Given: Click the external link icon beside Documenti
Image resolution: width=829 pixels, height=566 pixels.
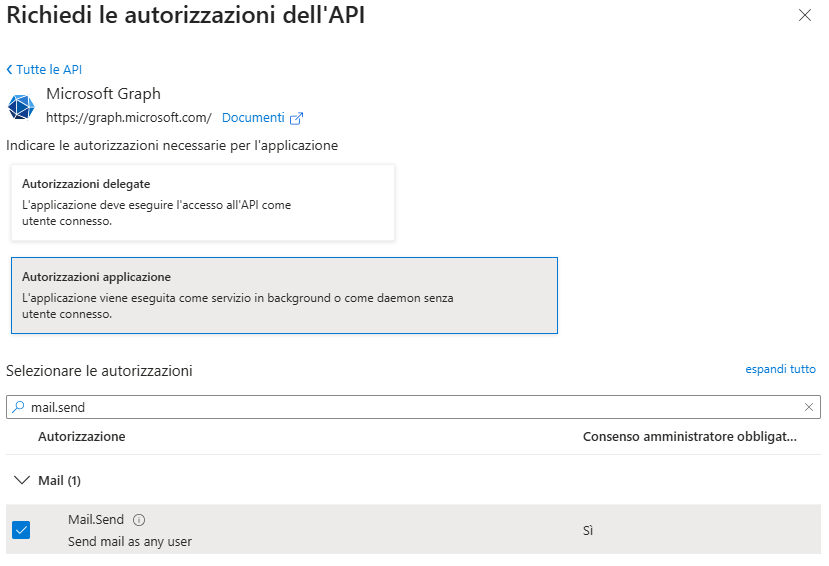Looking at the screenshot, I should coord(296,118).
